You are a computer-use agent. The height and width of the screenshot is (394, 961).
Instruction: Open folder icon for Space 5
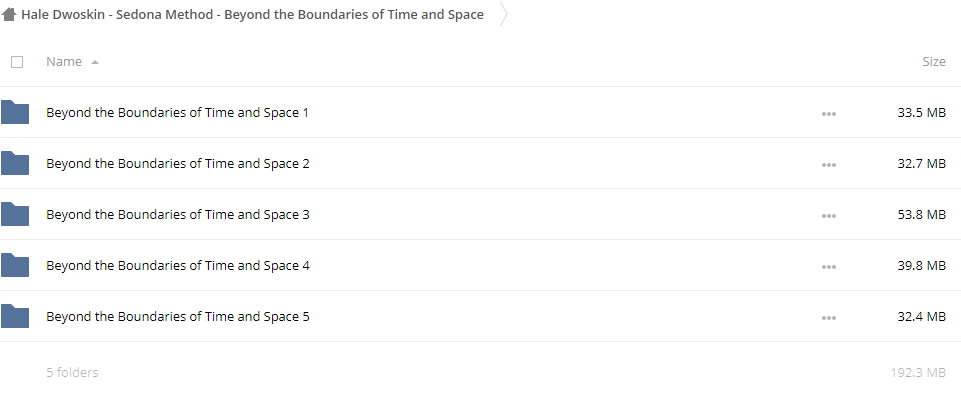(15, 317)
